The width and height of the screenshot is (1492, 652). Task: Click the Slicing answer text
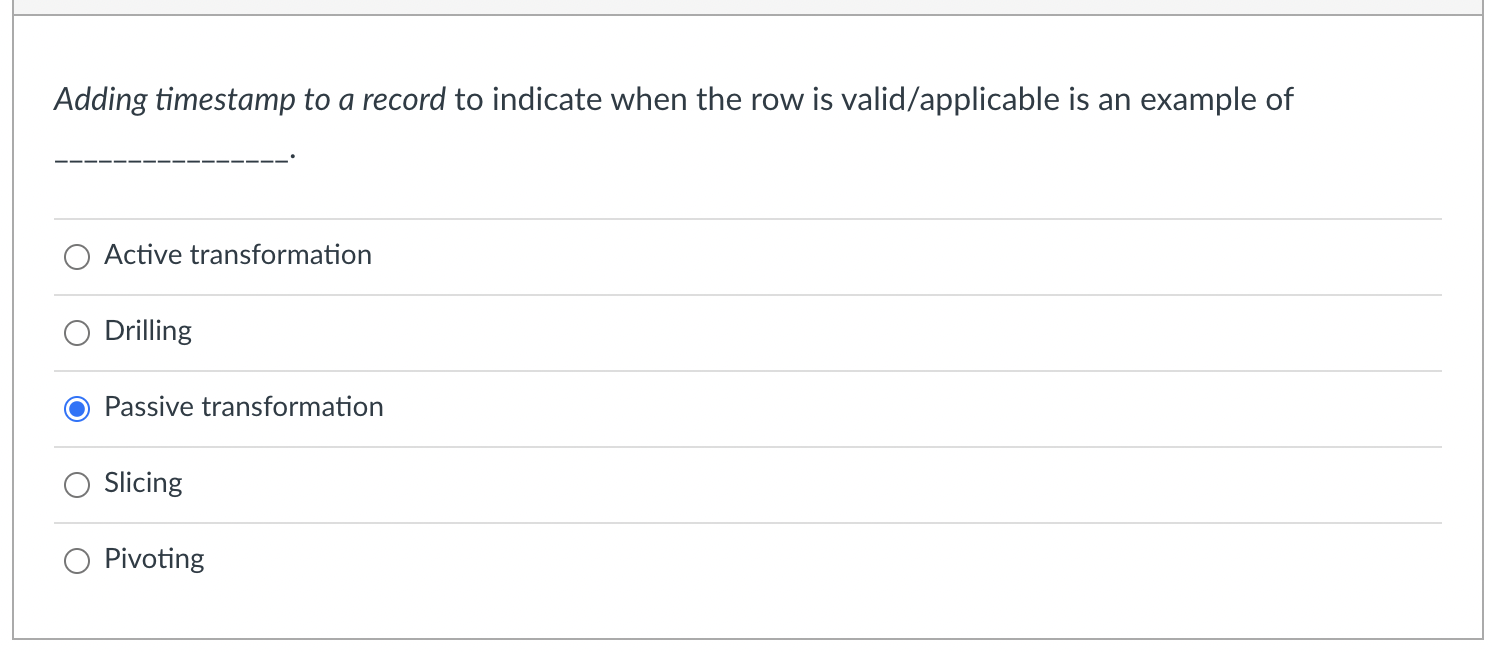tap(143, 483)
